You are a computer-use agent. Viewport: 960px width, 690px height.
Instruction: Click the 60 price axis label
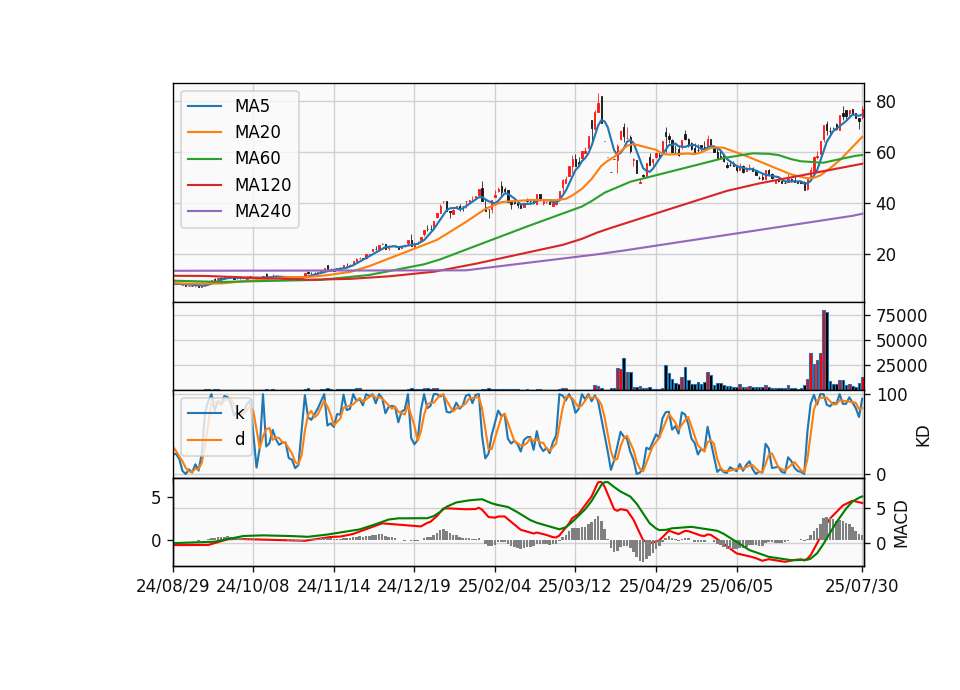(886, 153)
